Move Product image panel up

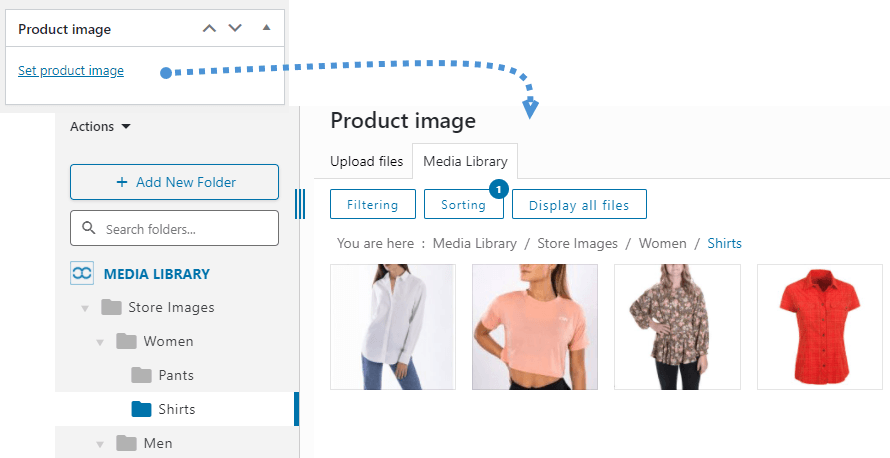click(x=209, y=28)
